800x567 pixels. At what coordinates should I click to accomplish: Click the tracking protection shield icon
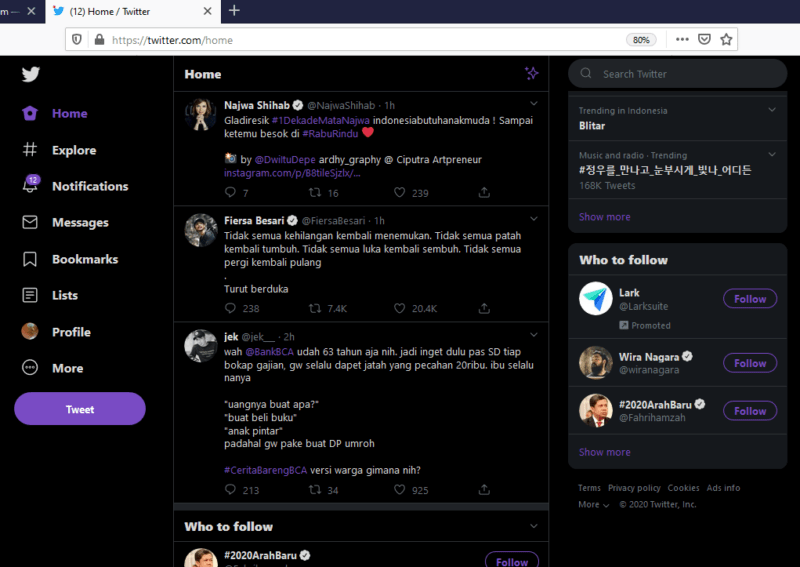point(77,39)
